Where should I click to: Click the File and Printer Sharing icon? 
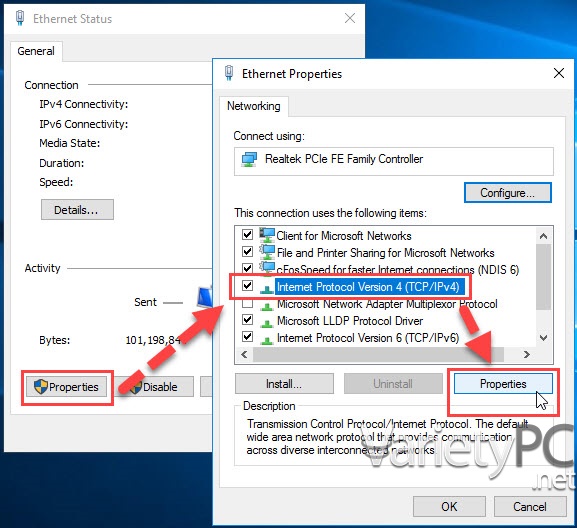pos(267,252)
